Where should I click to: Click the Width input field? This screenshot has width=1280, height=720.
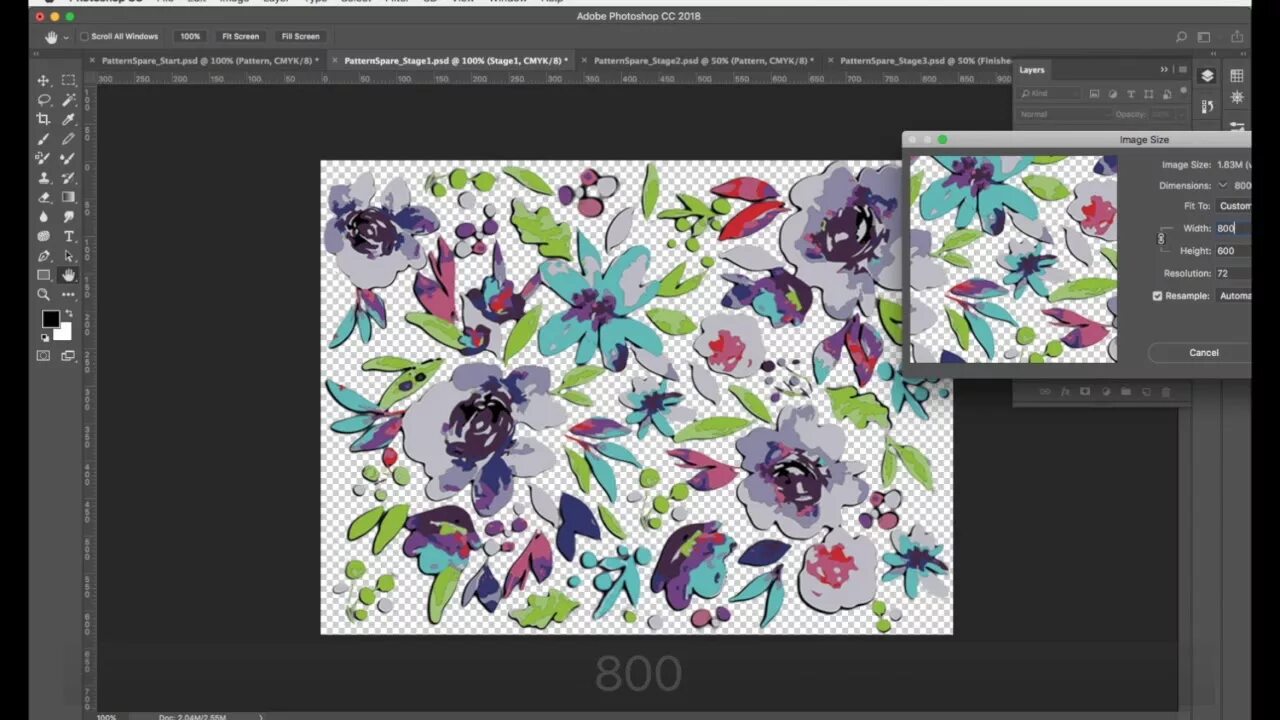pos(1233,228)
